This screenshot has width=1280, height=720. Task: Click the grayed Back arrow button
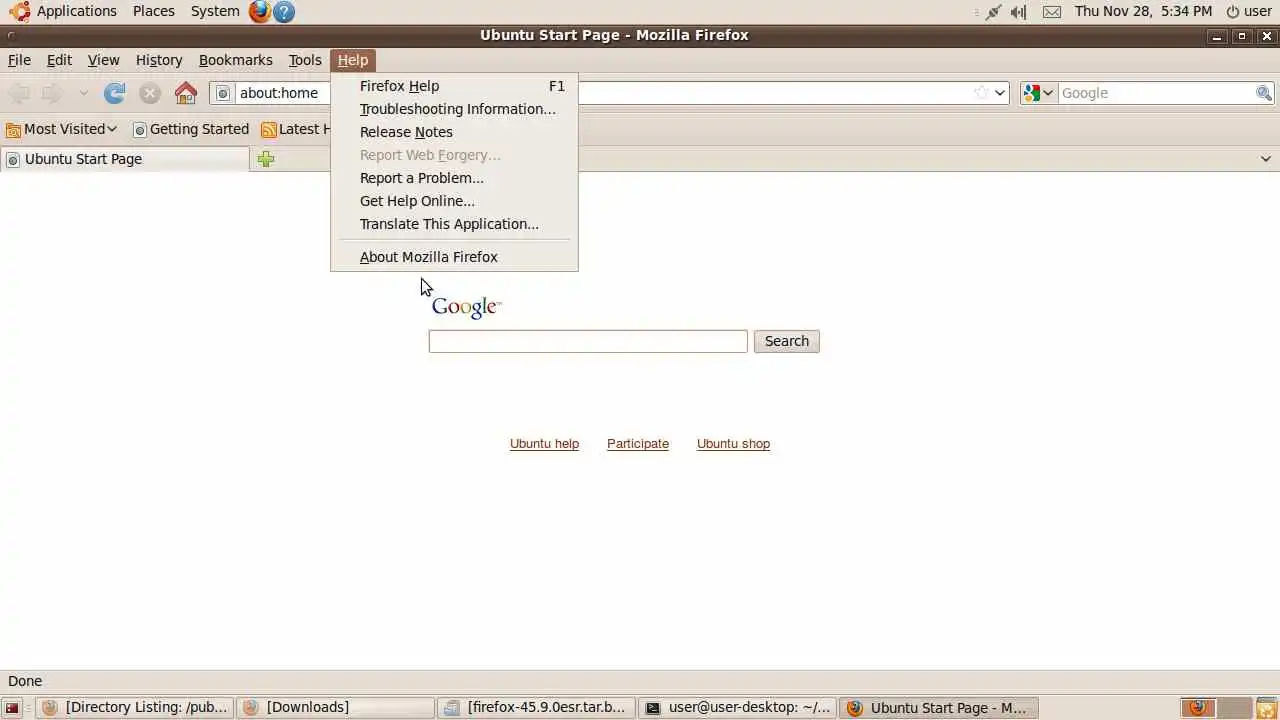(19, 93)
